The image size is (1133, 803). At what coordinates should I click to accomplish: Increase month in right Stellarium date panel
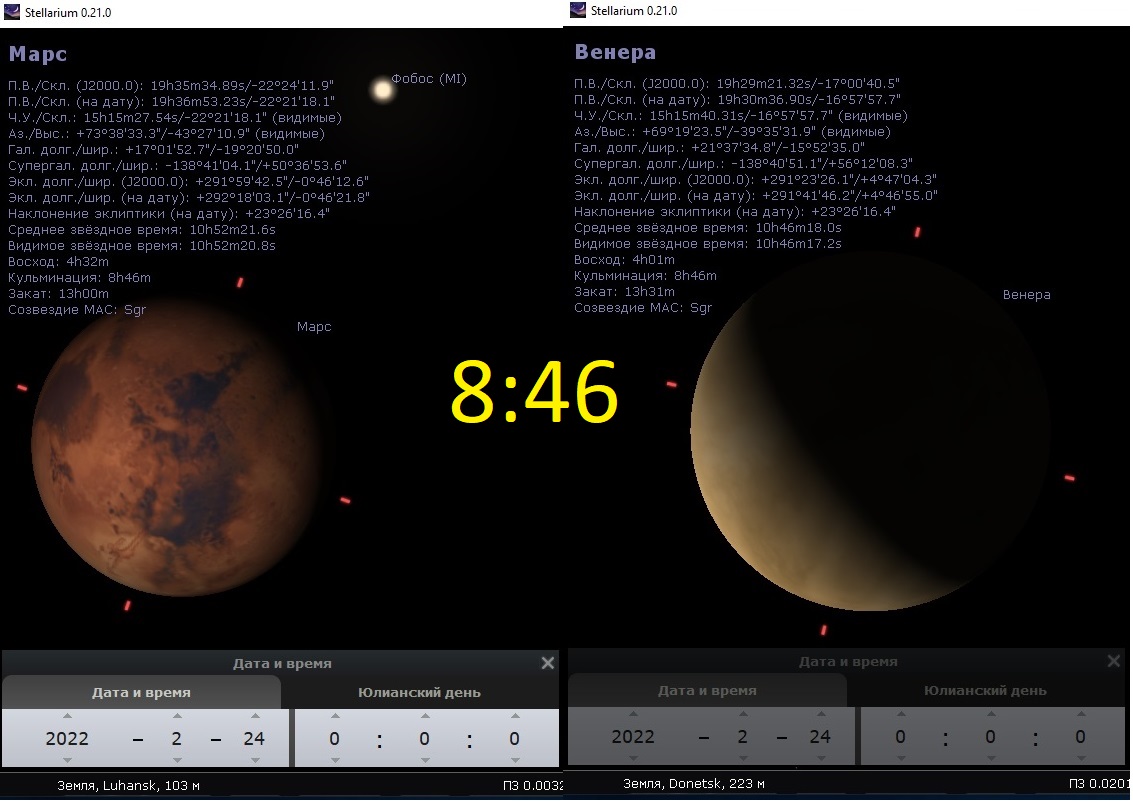743,713
